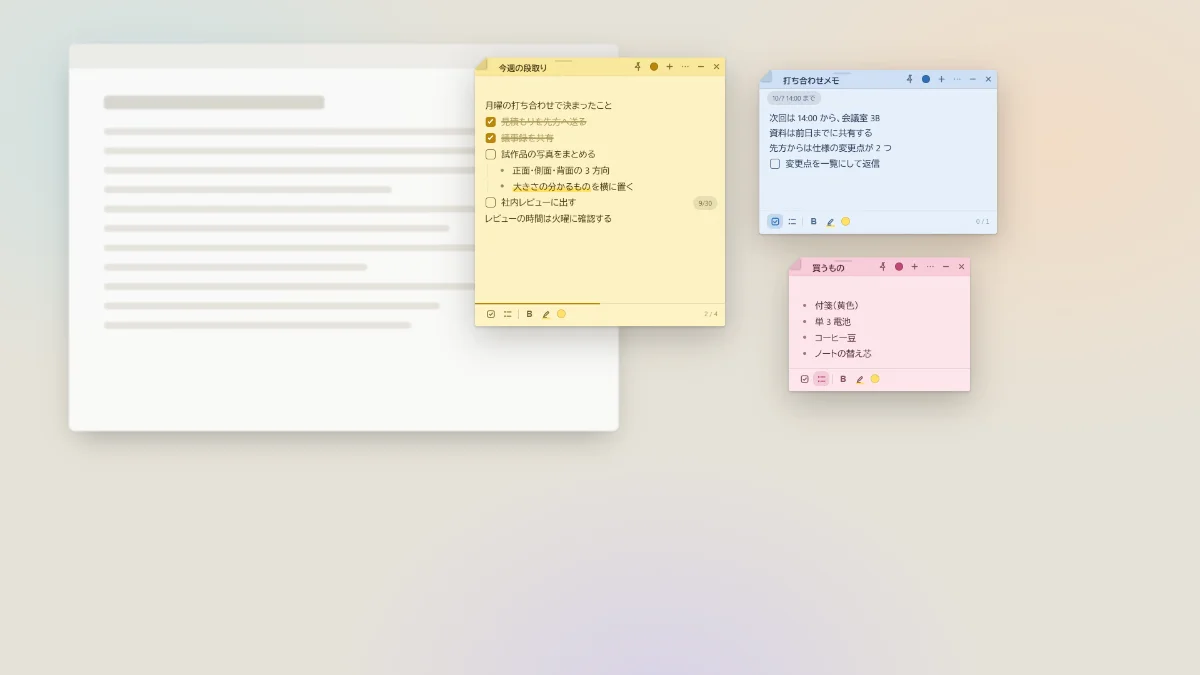The width and height of the screenshot is (1200, 675).
Task: Pick yellow highlight color in 今週の段取り toolbar
Action: pos(561,314)
